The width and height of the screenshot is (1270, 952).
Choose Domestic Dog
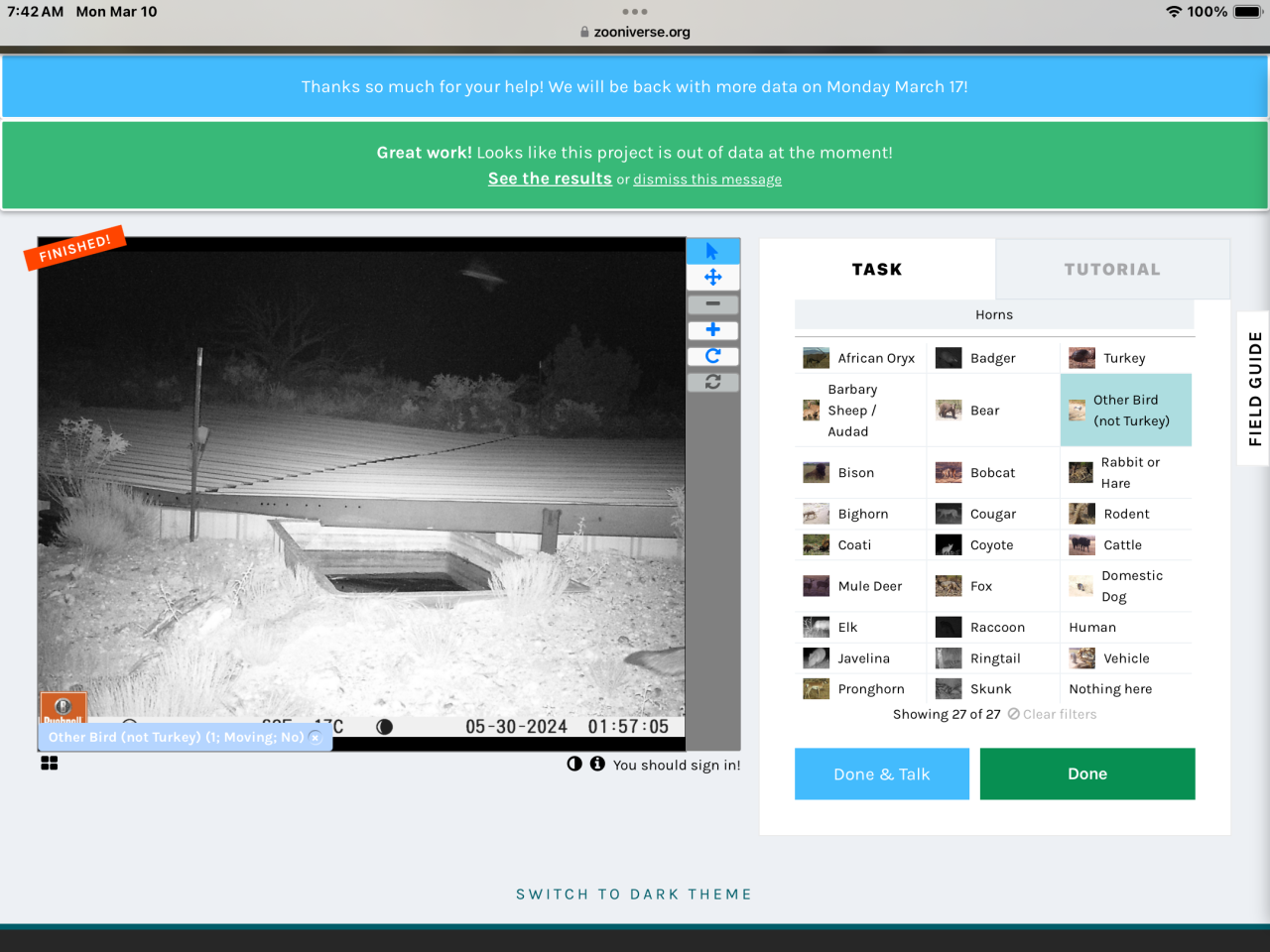tap(1126, 586)
